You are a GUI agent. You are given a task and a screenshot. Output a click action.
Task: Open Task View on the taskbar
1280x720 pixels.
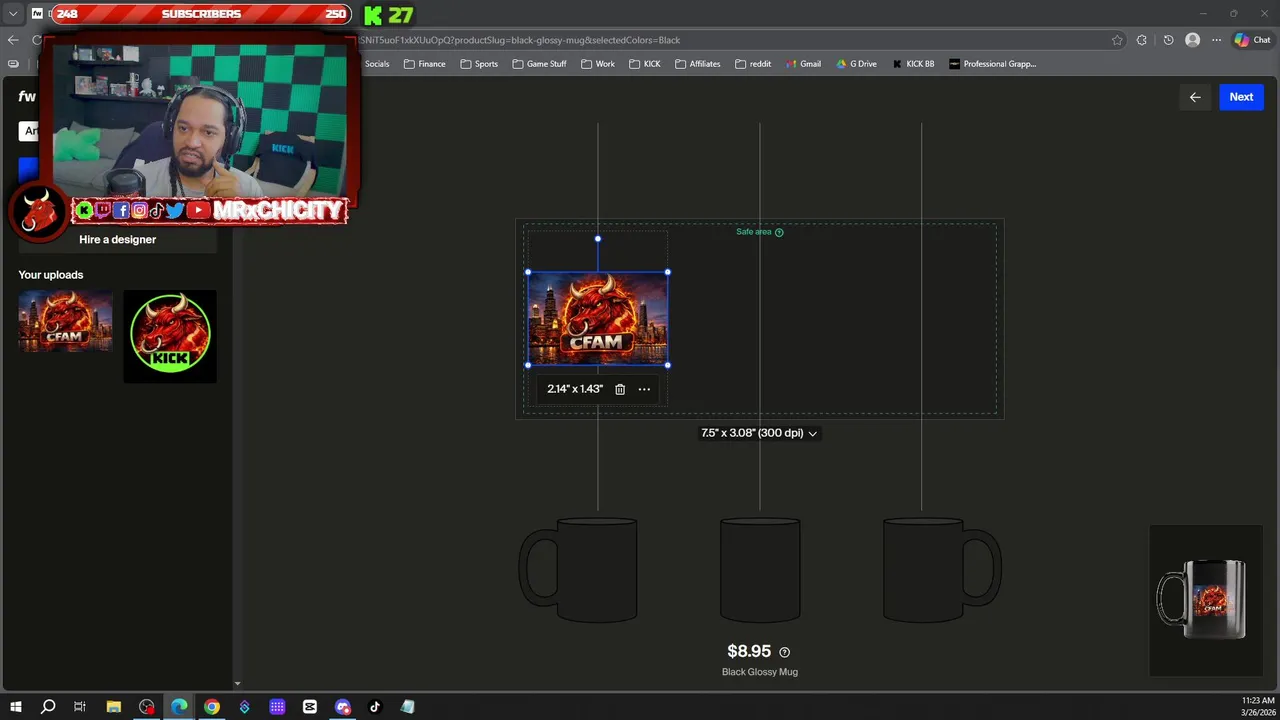pos(80,707)
